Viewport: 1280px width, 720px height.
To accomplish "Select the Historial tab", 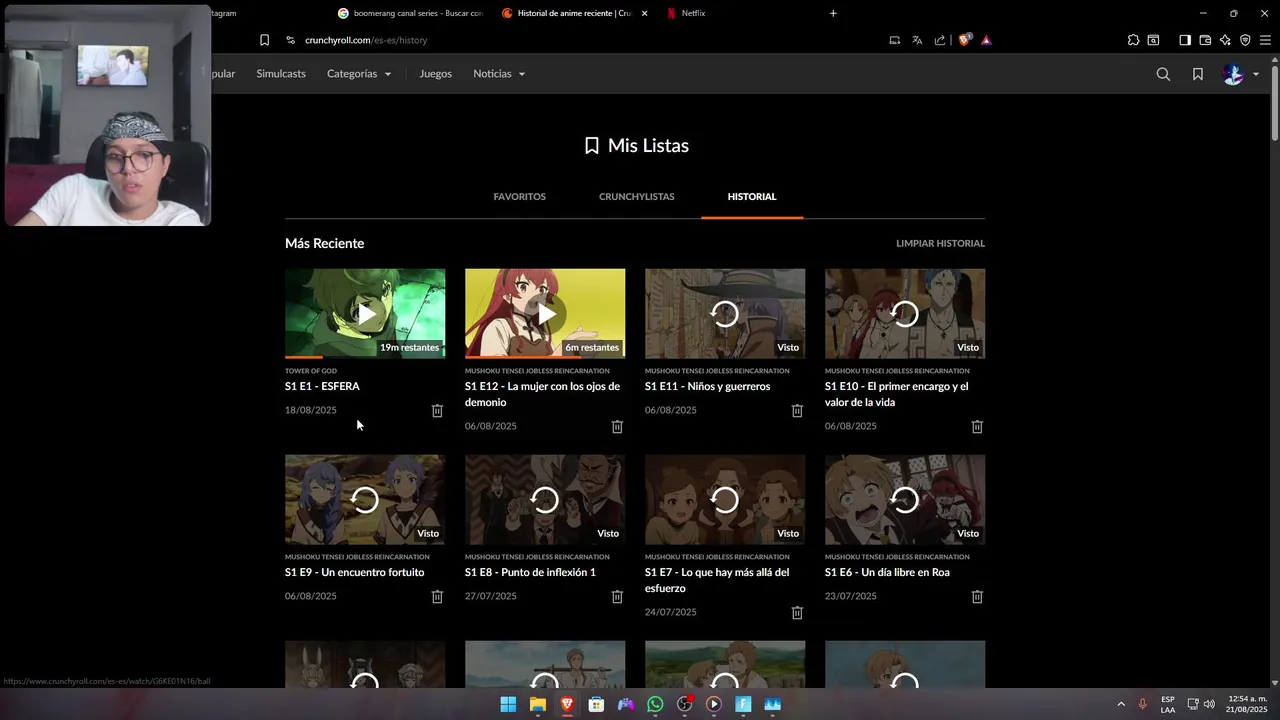I will coord(752,197).
